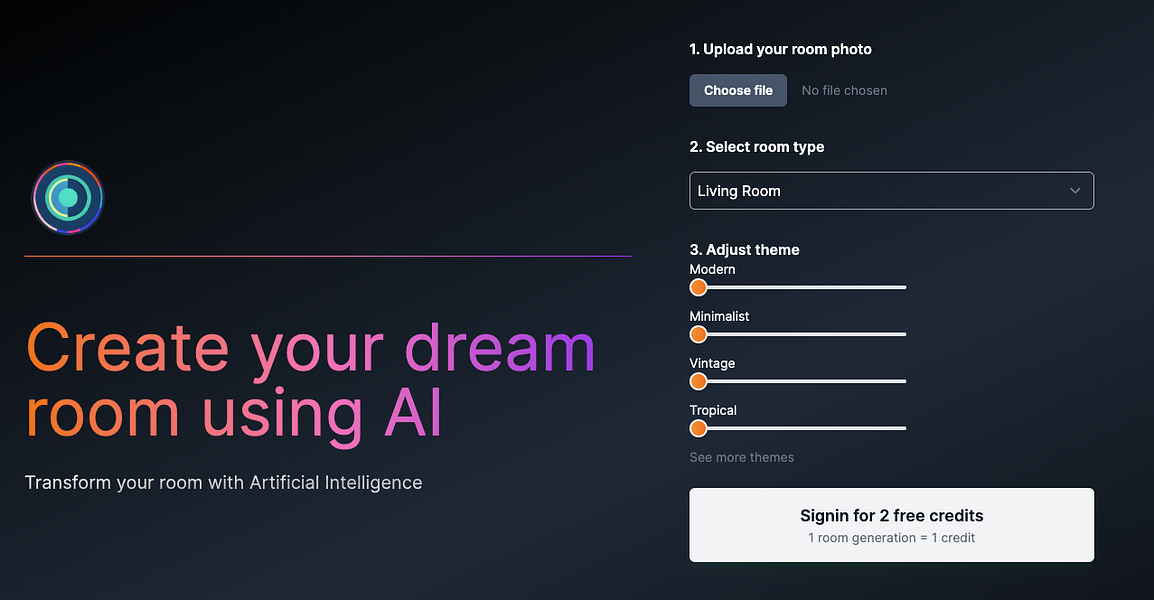1154x600 pixels.
Task: Open the Living Room room type dropdown
Action: (x=891, y=190)
